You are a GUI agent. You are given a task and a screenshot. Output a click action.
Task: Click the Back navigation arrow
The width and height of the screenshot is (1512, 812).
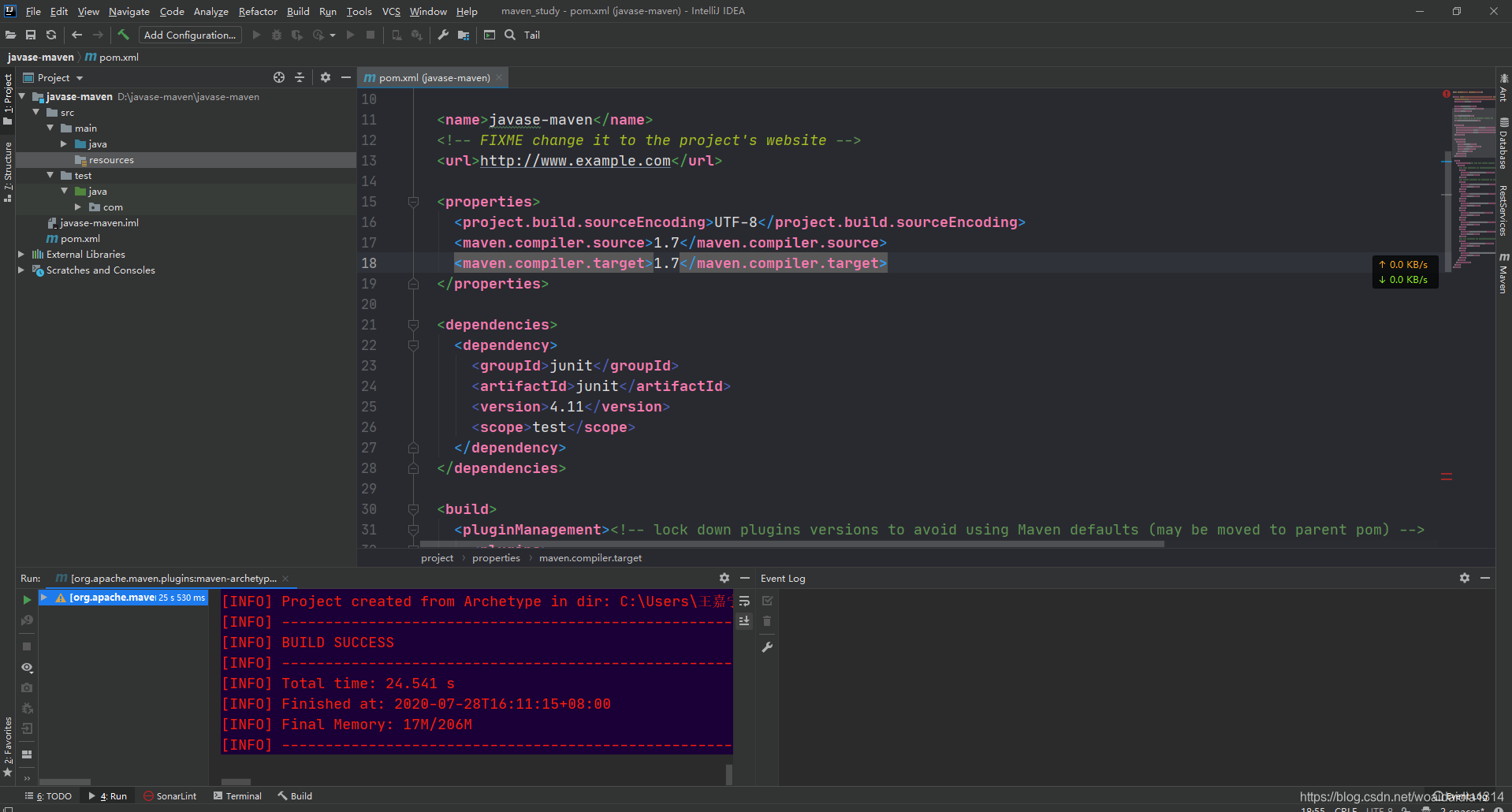point(76,35)
